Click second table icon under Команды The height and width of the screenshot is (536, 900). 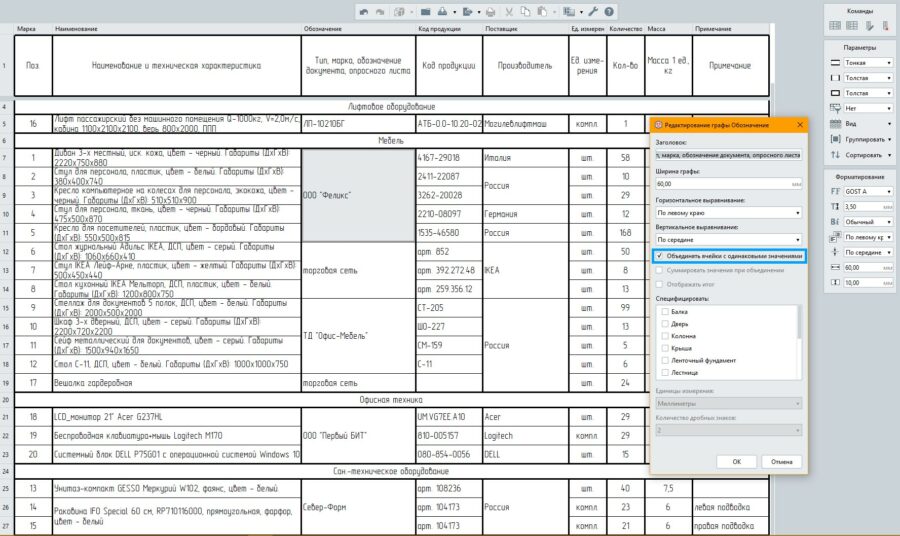coord(852,25)
